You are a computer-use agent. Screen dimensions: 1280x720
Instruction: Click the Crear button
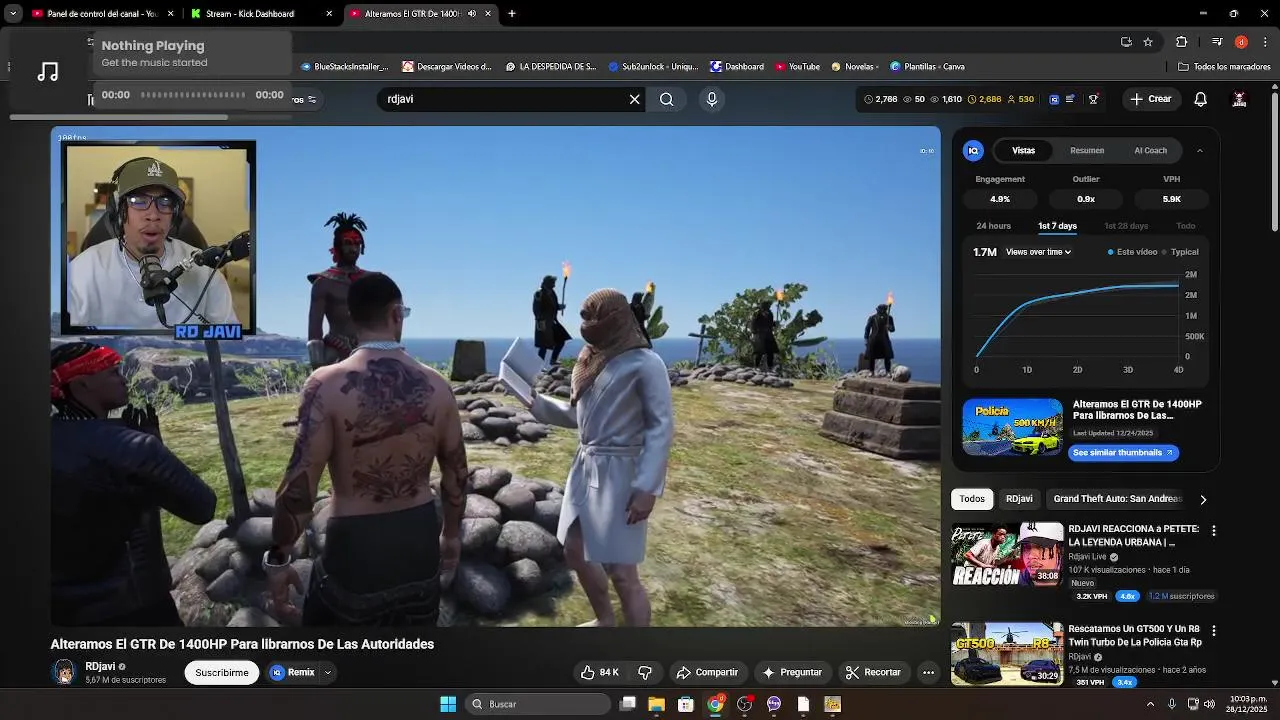(x=1150, y=99)
